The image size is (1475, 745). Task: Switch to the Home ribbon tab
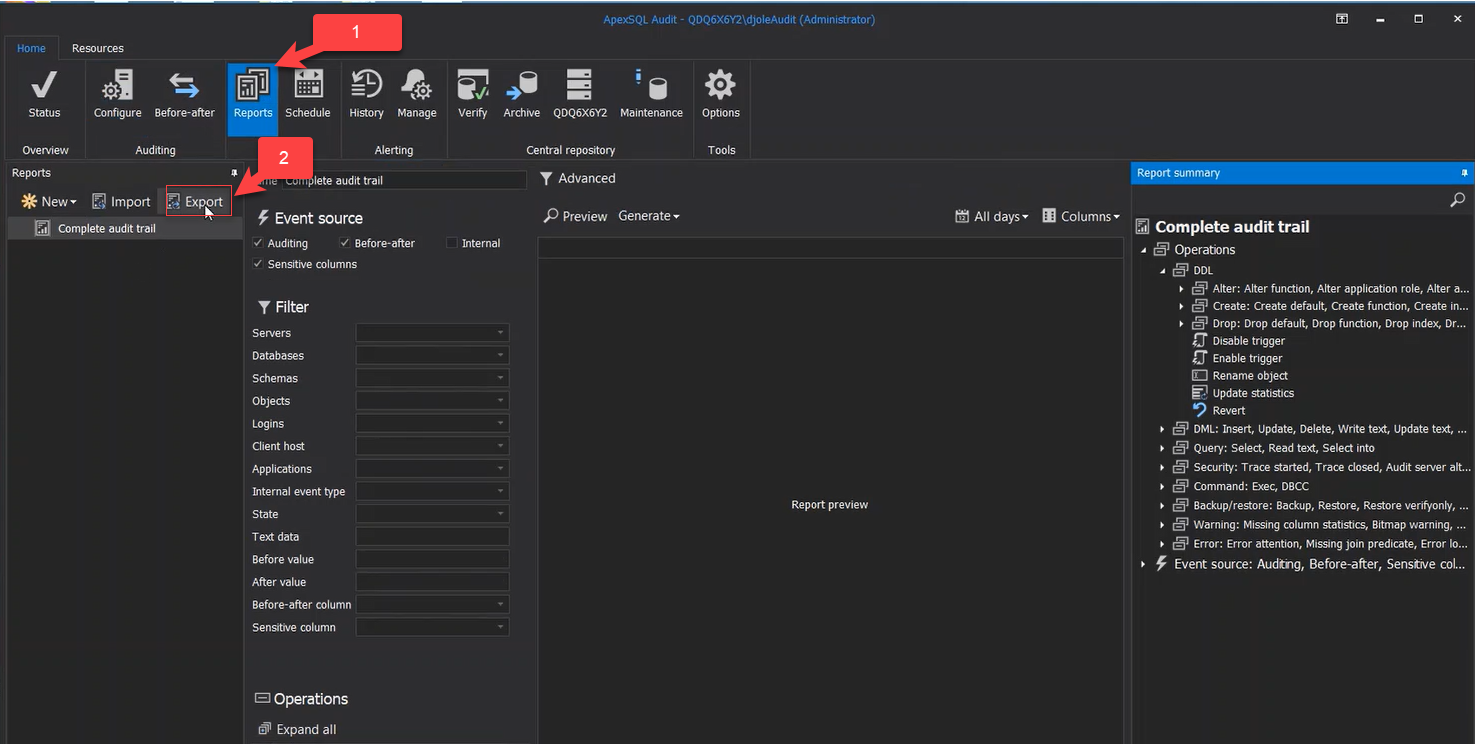pos(31,48)
